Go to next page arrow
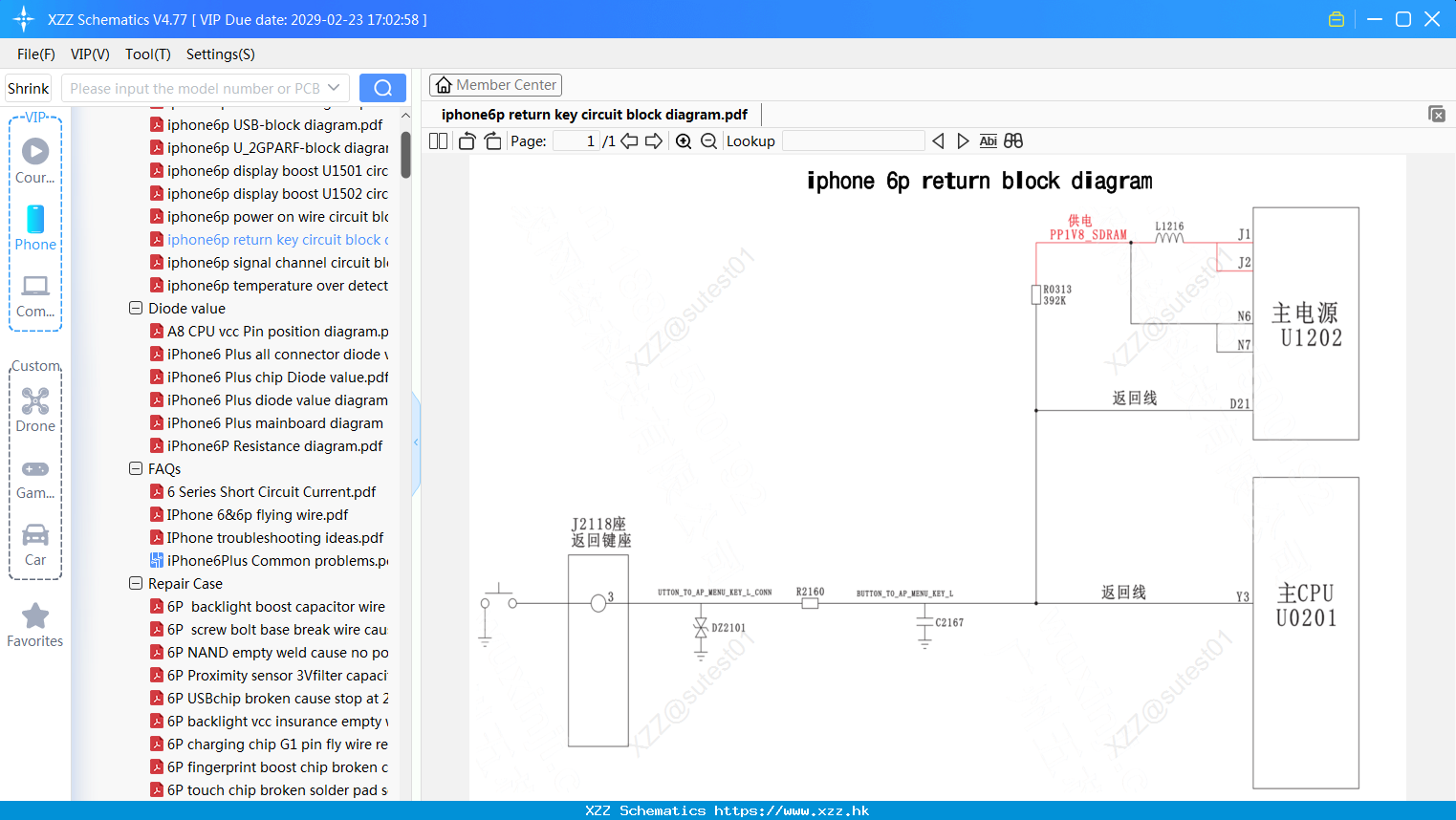The height and width of the screenshot is (820, 1456). coord(654,141)
